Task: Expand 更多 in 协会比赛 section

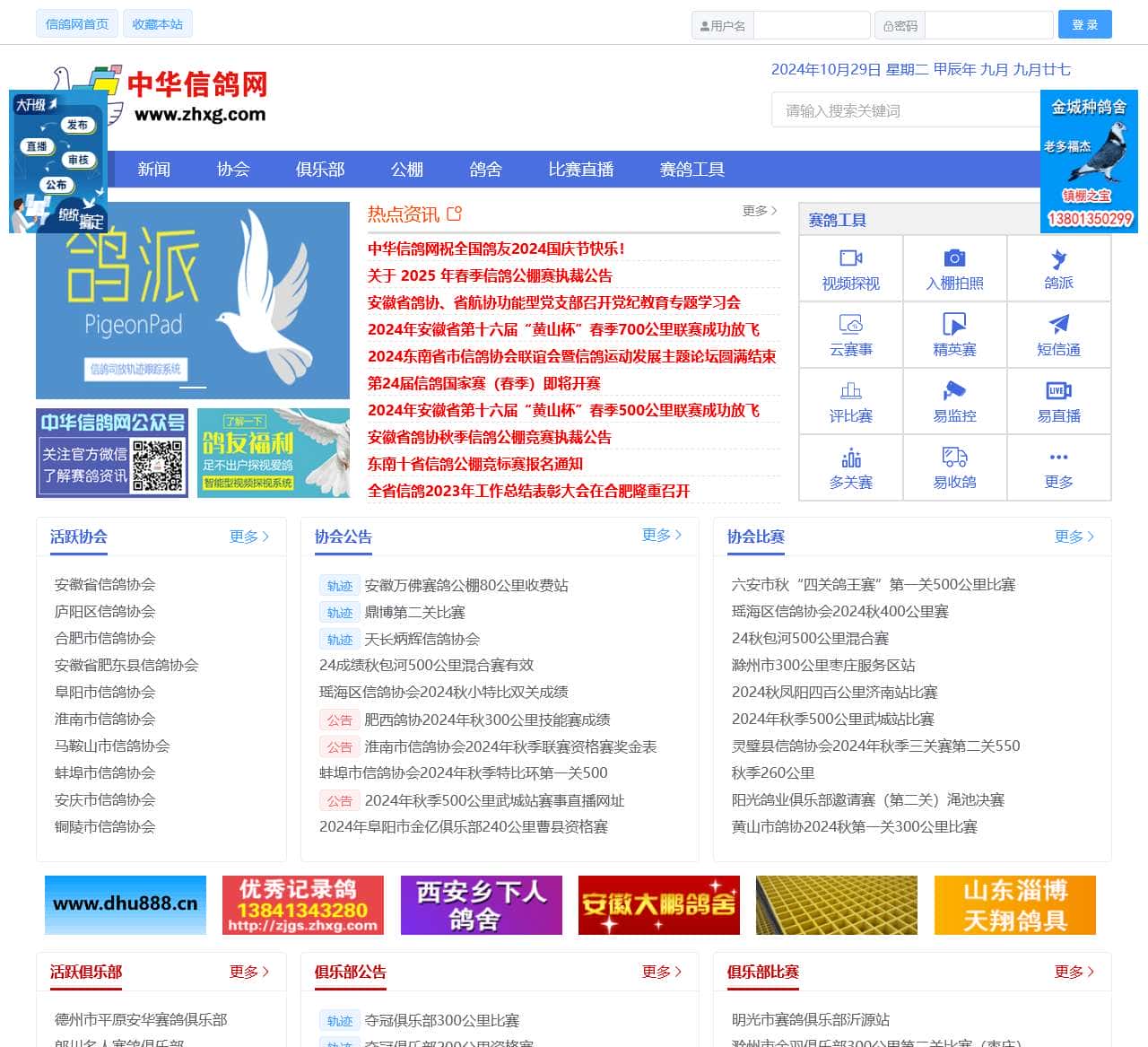Action: coord(1074,536)
